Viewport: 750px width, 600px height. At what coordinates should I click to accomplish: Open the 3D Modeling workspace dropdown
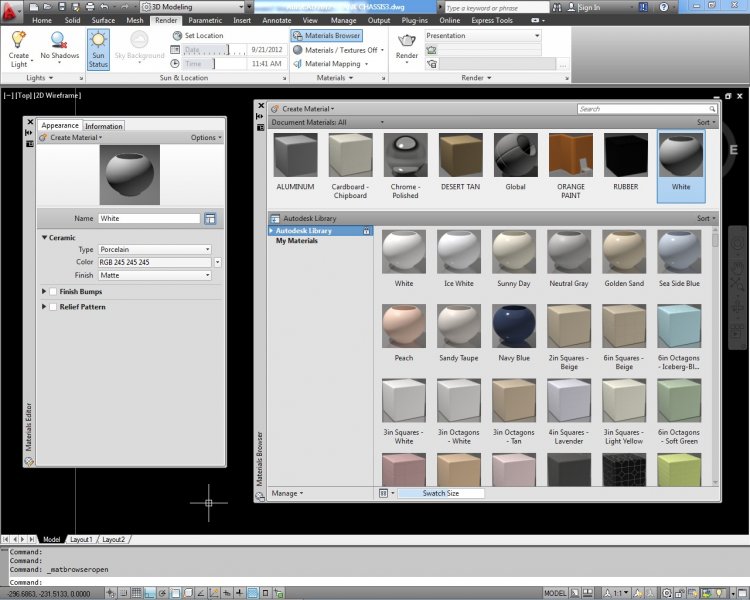[x=192, y=7]
